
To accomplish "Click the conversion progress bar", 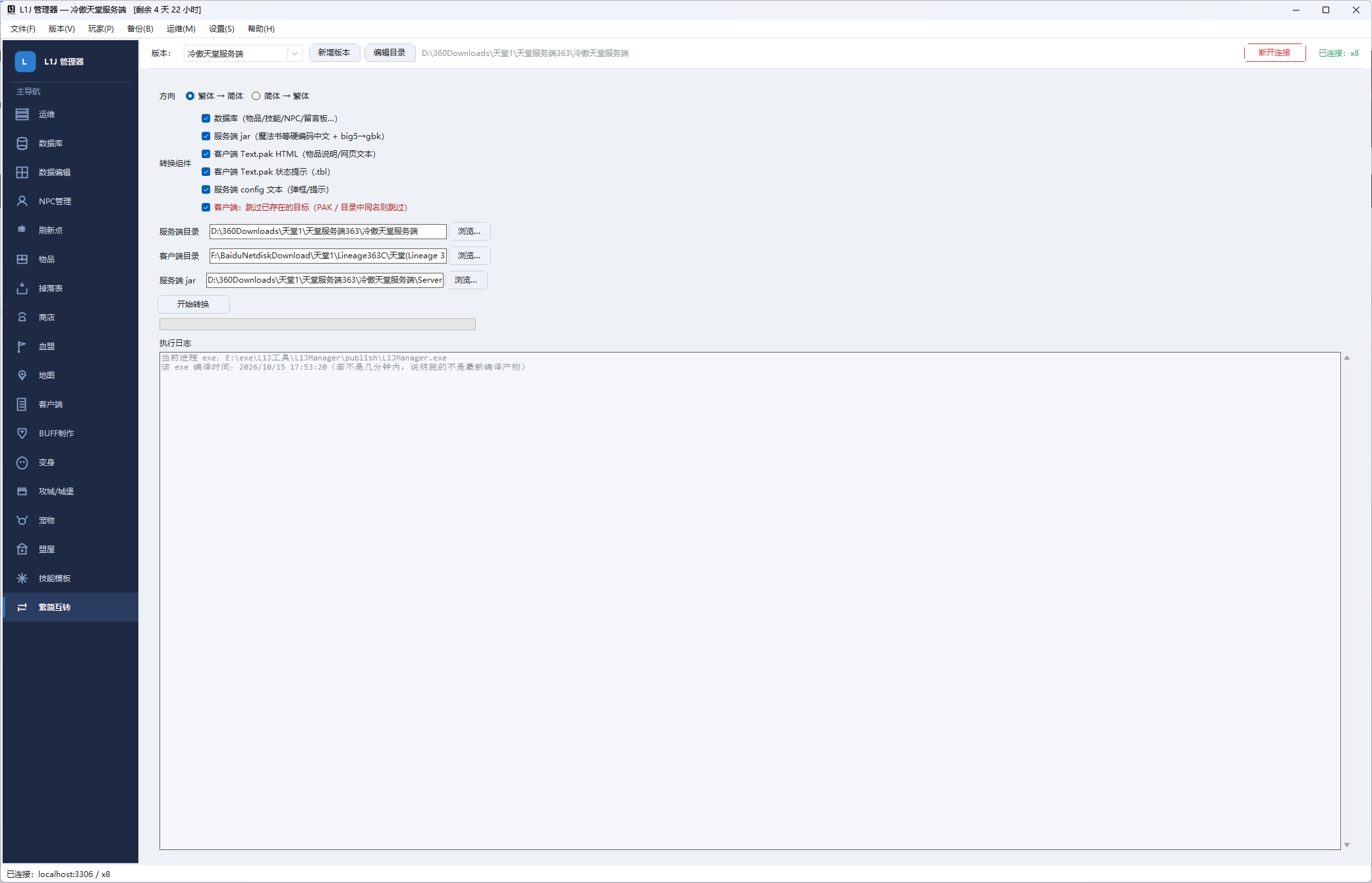I will tap(317, 324).
